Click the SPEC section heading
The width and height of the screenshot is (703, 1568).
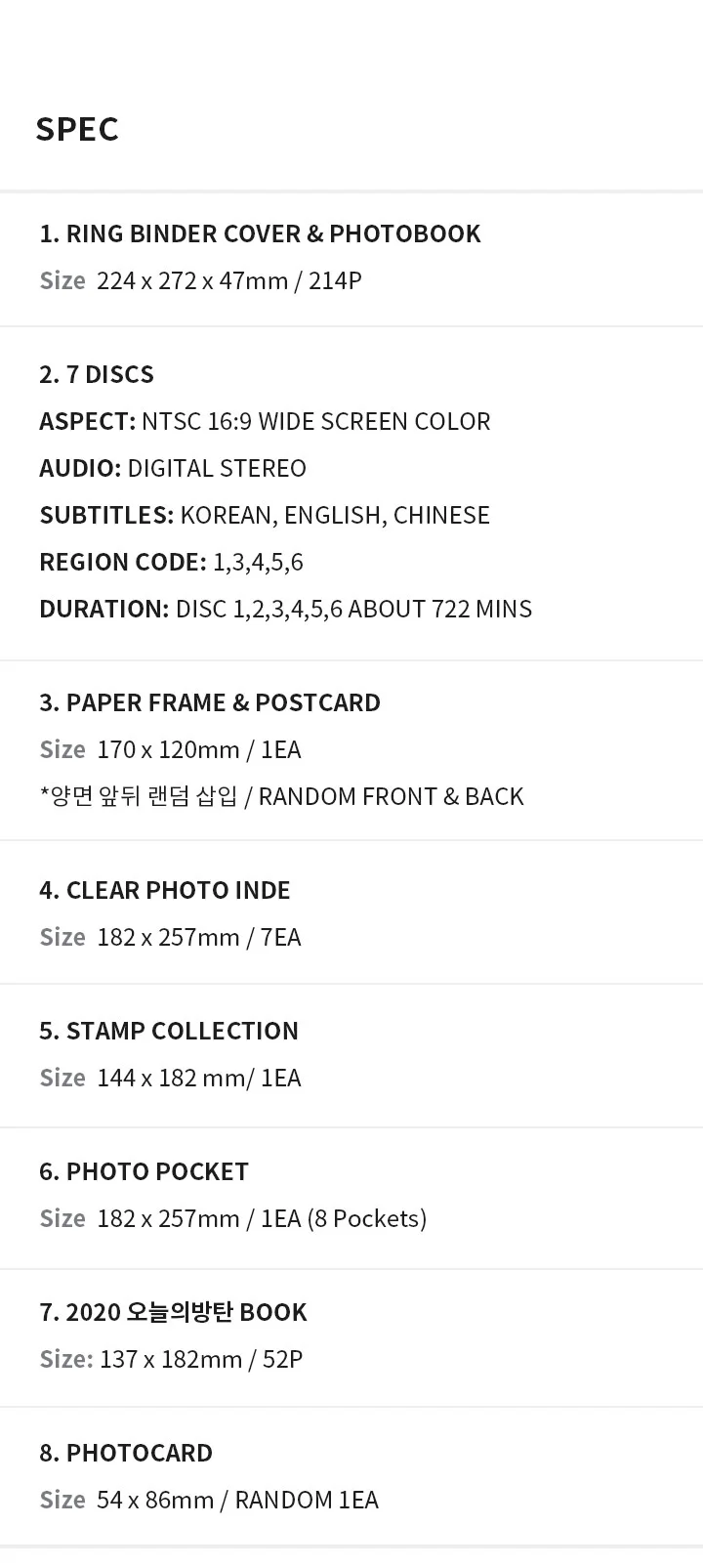(77, 129)
